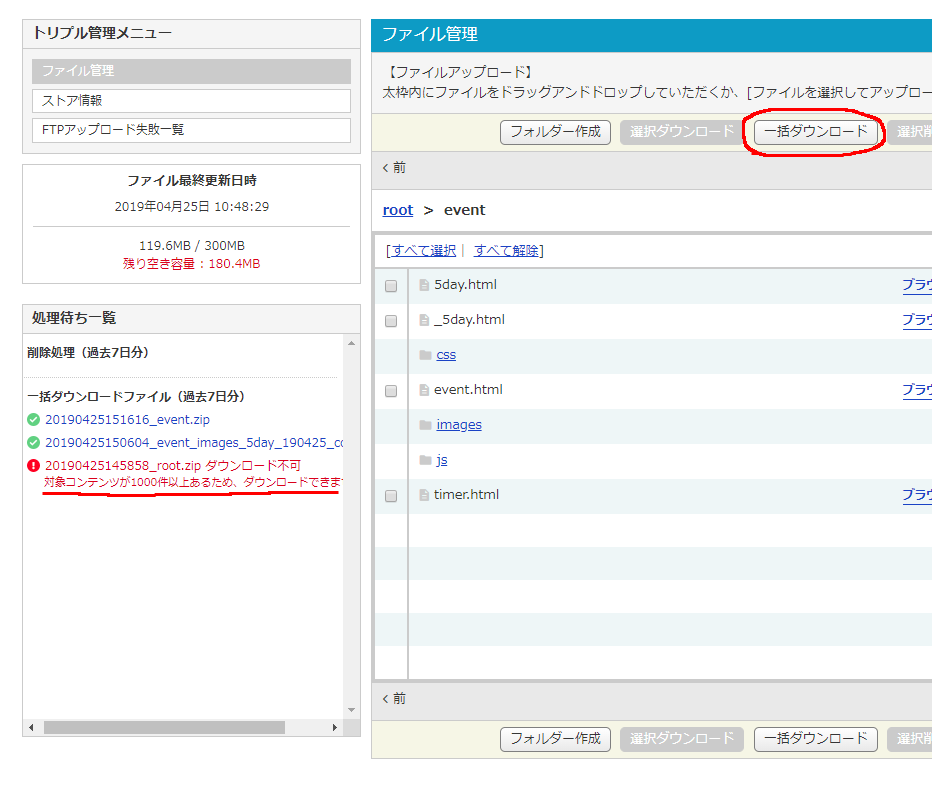The width and height of the screenshot is (932, 788).
Task: Click the images folder icon
Action: [425, 425]
